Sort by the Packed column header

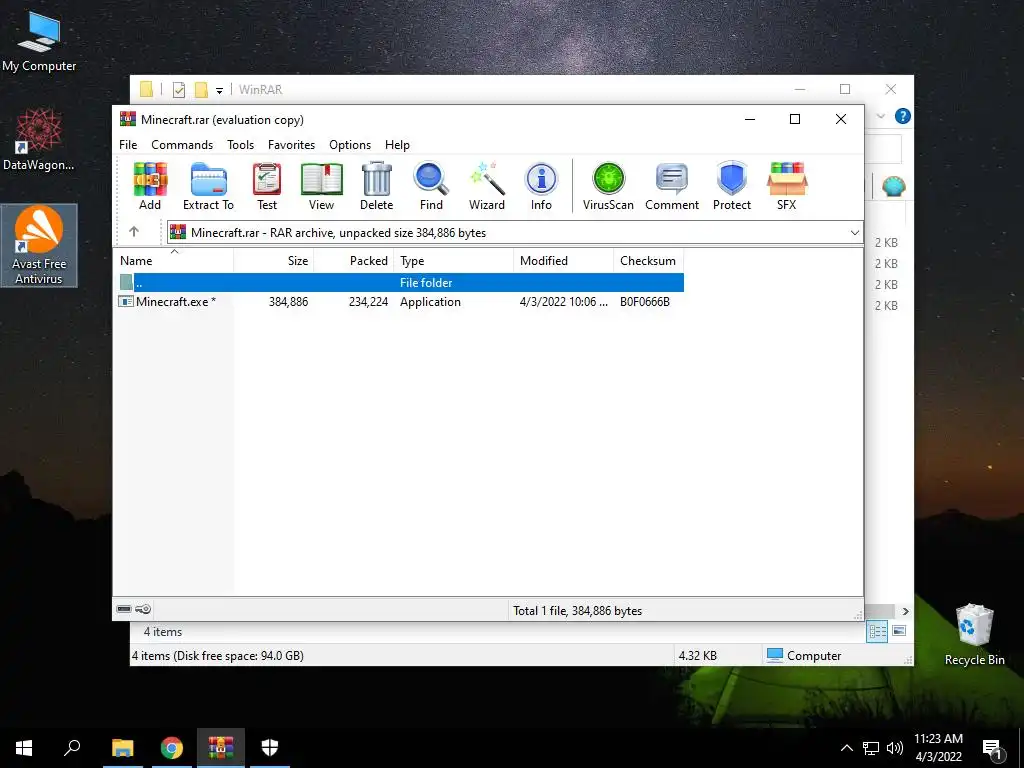pos(354,261)
